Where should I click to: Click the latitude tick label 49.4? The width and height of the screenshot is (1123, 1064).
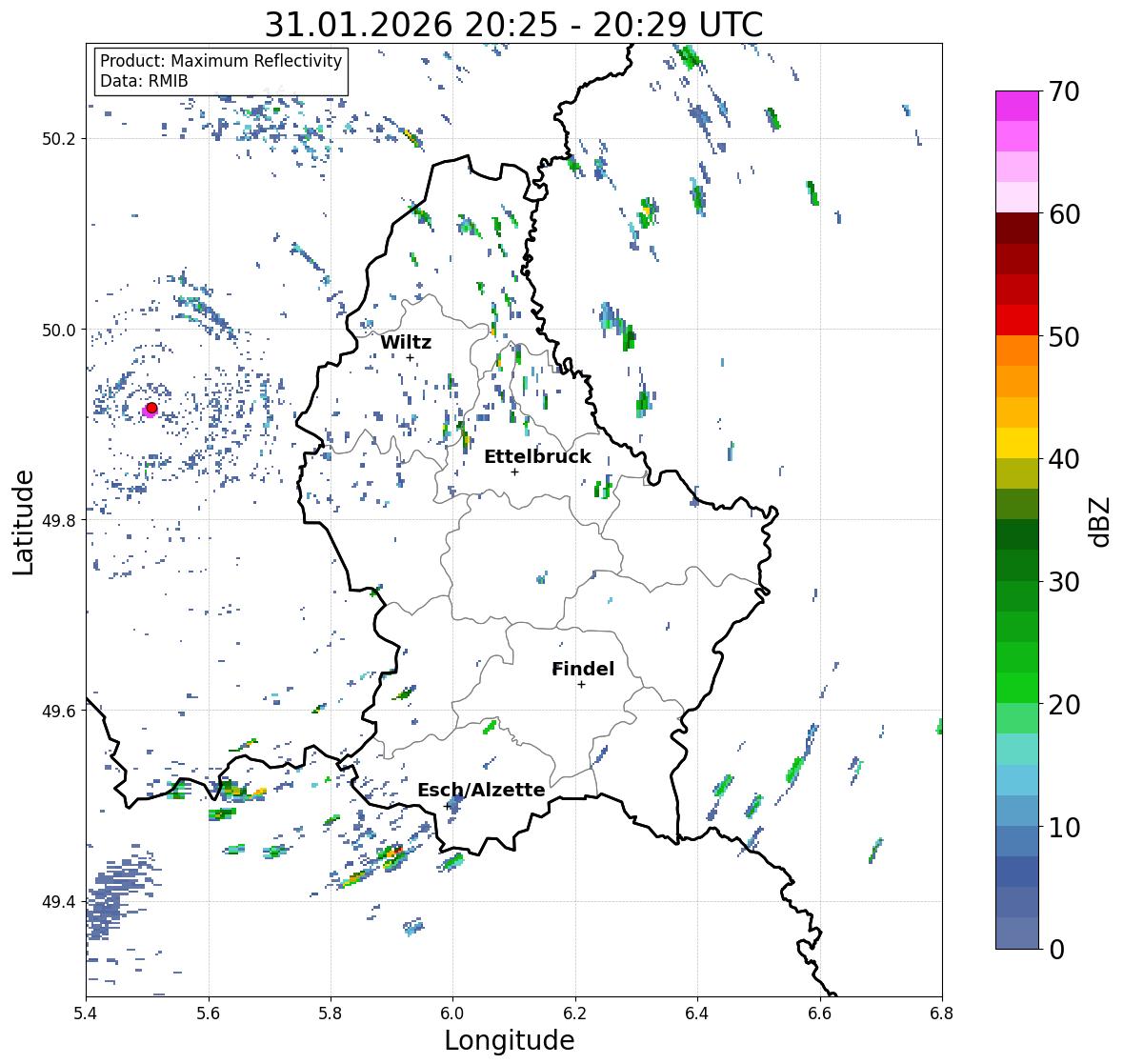pos(59,901)
